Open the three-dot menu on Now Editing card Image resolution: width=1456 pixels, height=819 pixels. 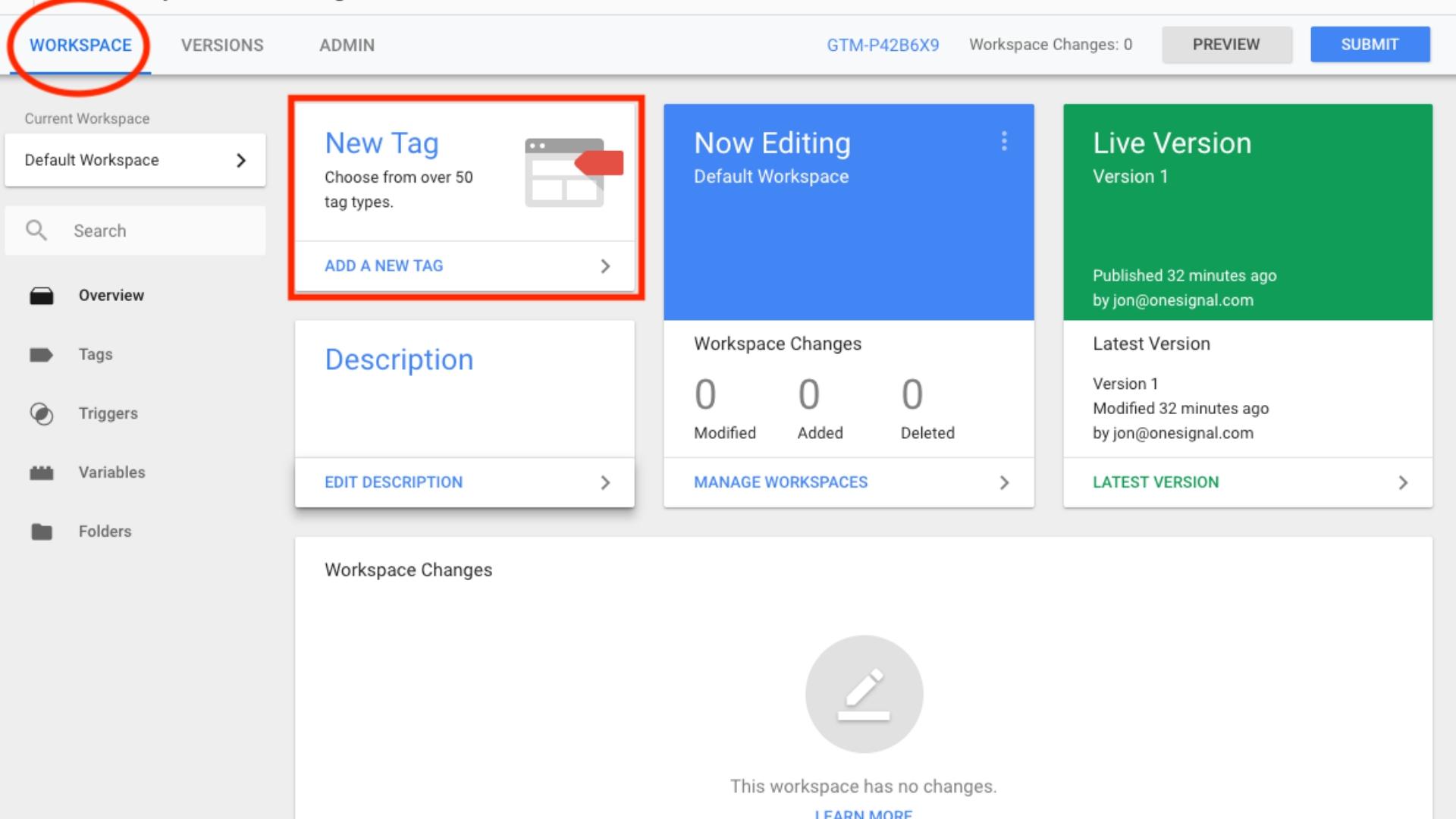1005,140
